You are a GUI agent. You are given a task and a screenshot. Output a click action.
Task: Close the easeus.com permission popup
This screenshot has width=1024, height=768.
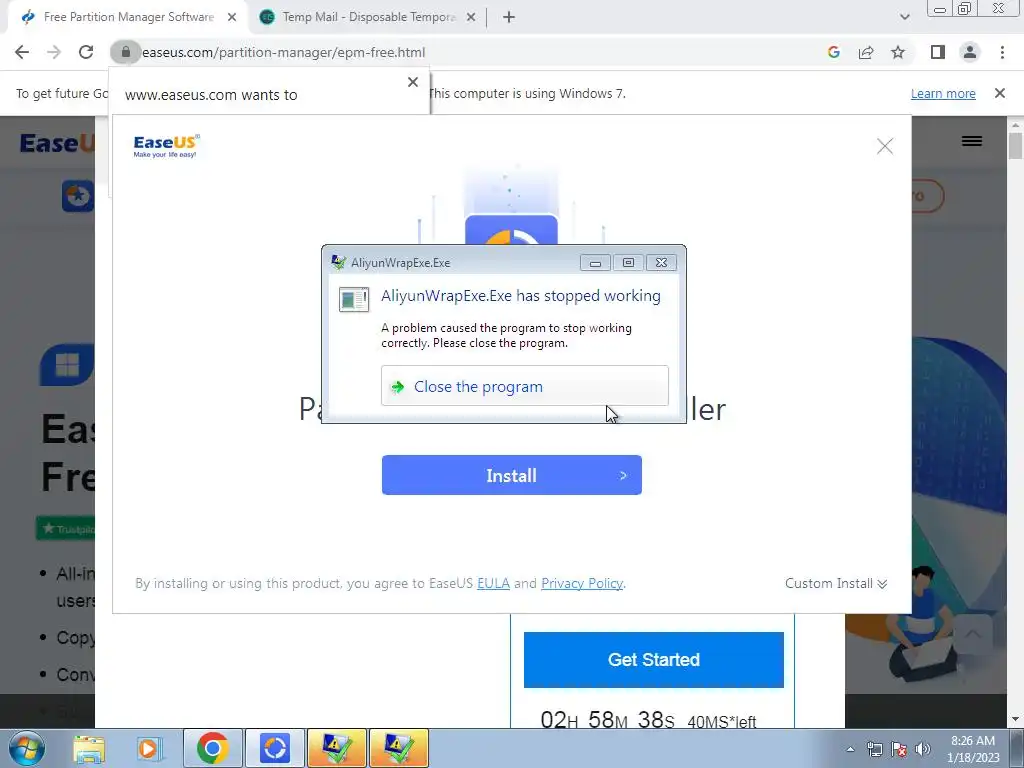point(413,82)
